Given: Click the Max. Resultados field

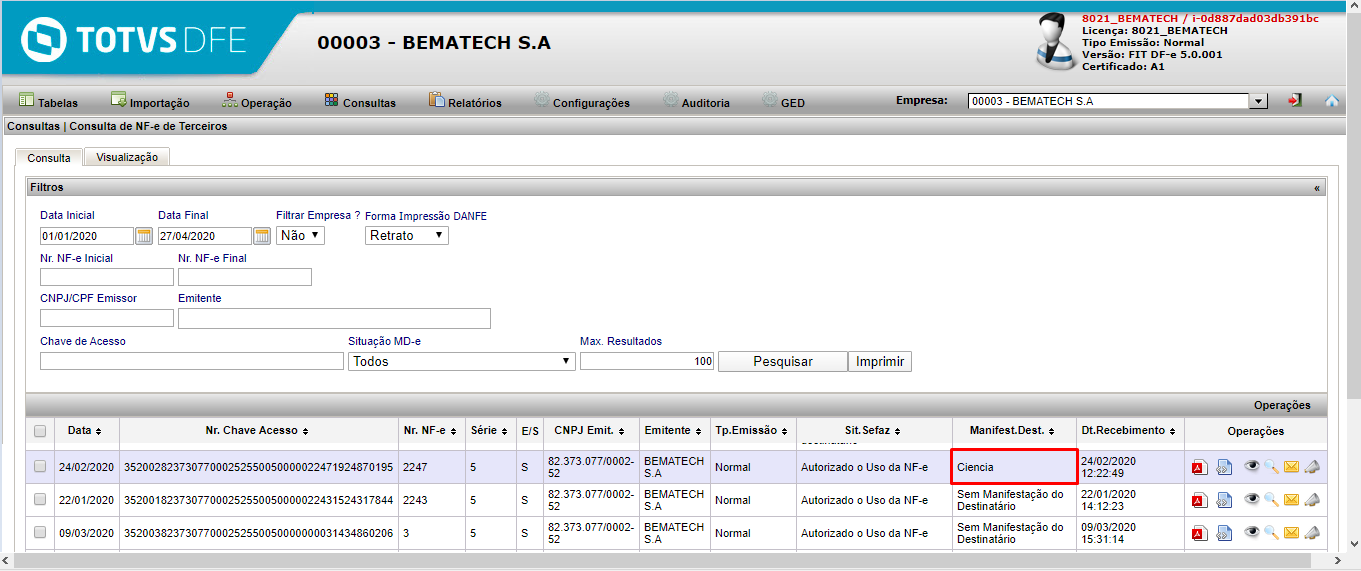Looking at the screenshot, I should tap(647, 361).
